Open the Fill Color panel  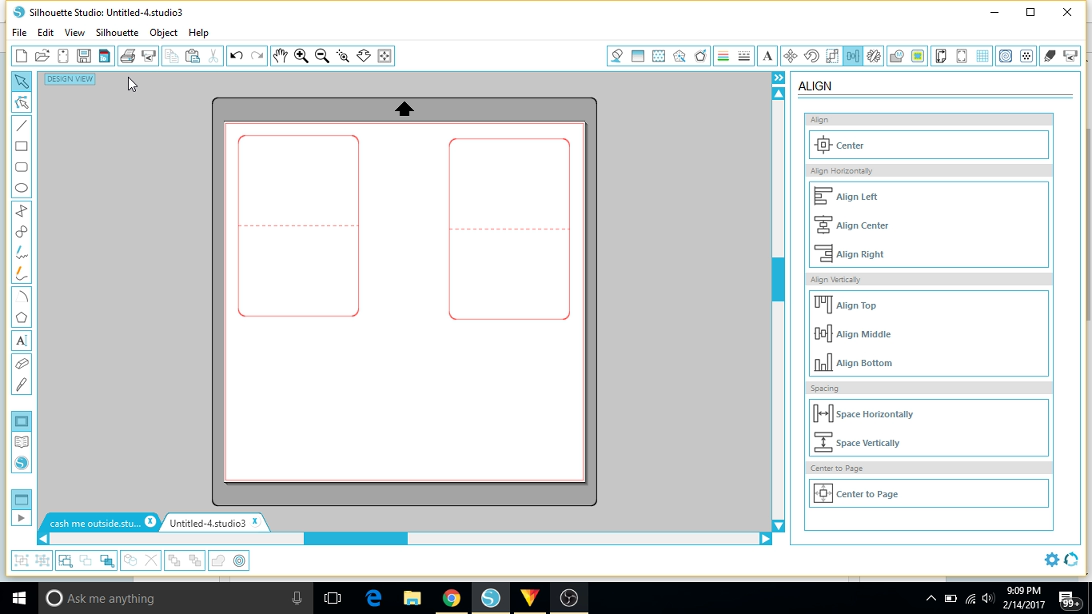click(x=616, y=56)
